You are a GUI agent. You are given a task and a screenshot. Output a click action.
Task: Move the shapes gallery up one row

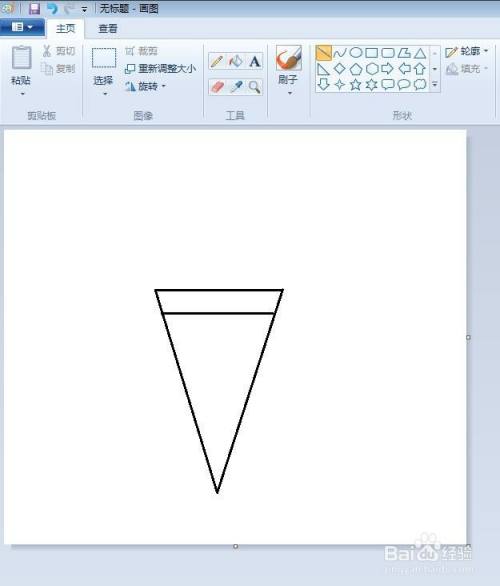point(435,53)
